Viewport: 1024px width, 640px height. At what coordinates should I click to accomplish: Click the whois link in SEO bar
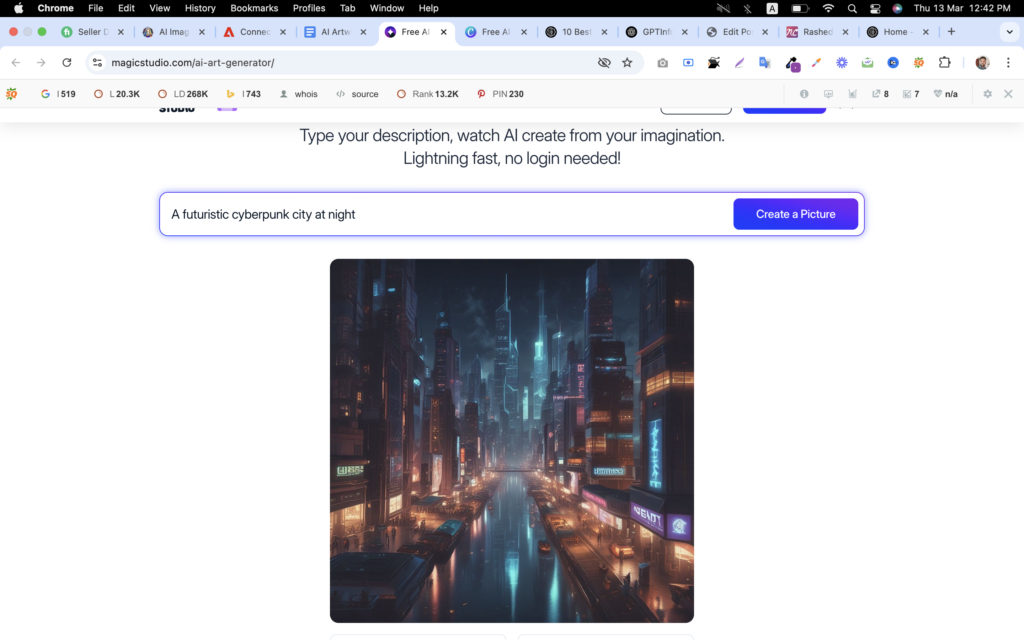(298, 94)
